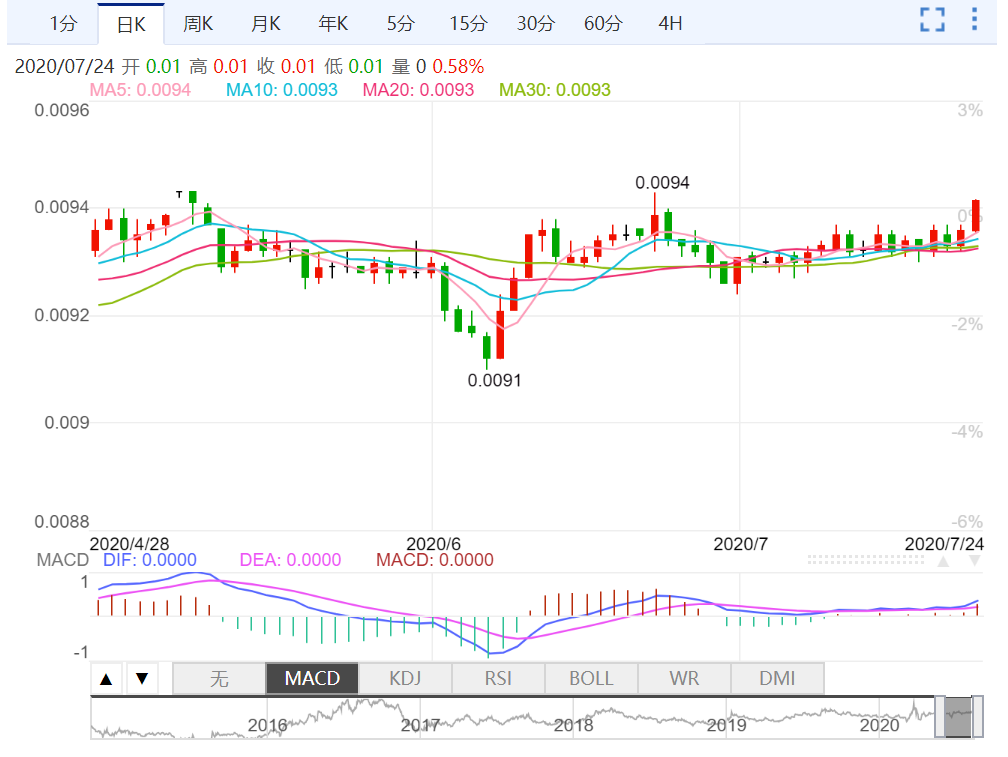Turn off indicators with the 无 button
1008x757 pixels.
(219, 678)
